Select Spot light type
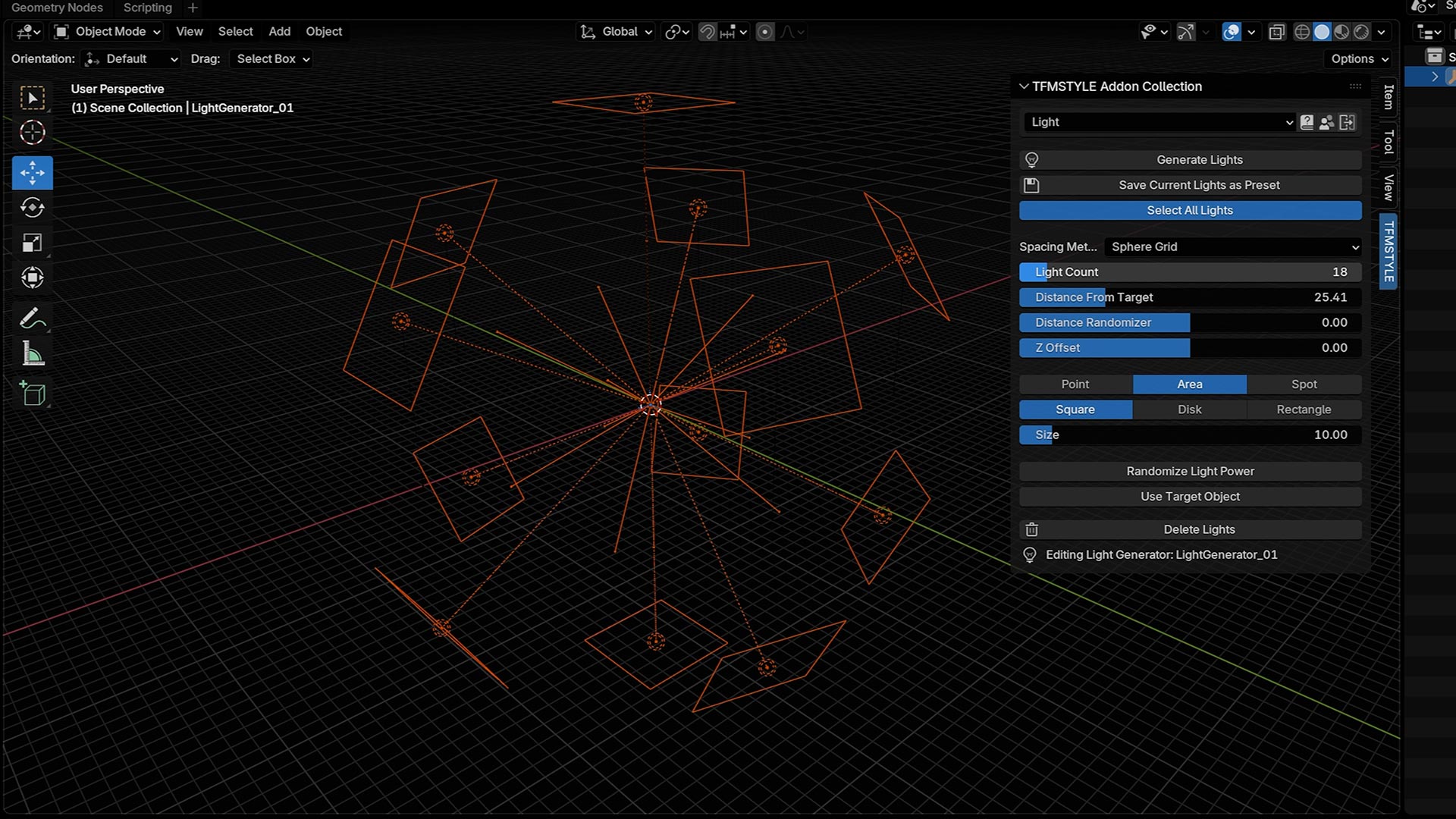 tap(1304, 384)
